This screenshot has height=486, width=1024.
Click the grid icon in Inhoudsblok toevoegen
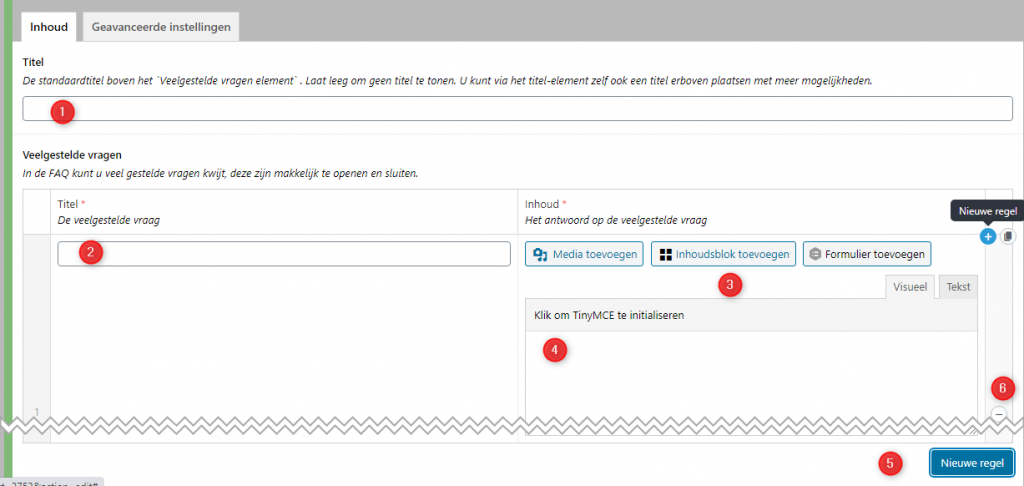point(665,255)
